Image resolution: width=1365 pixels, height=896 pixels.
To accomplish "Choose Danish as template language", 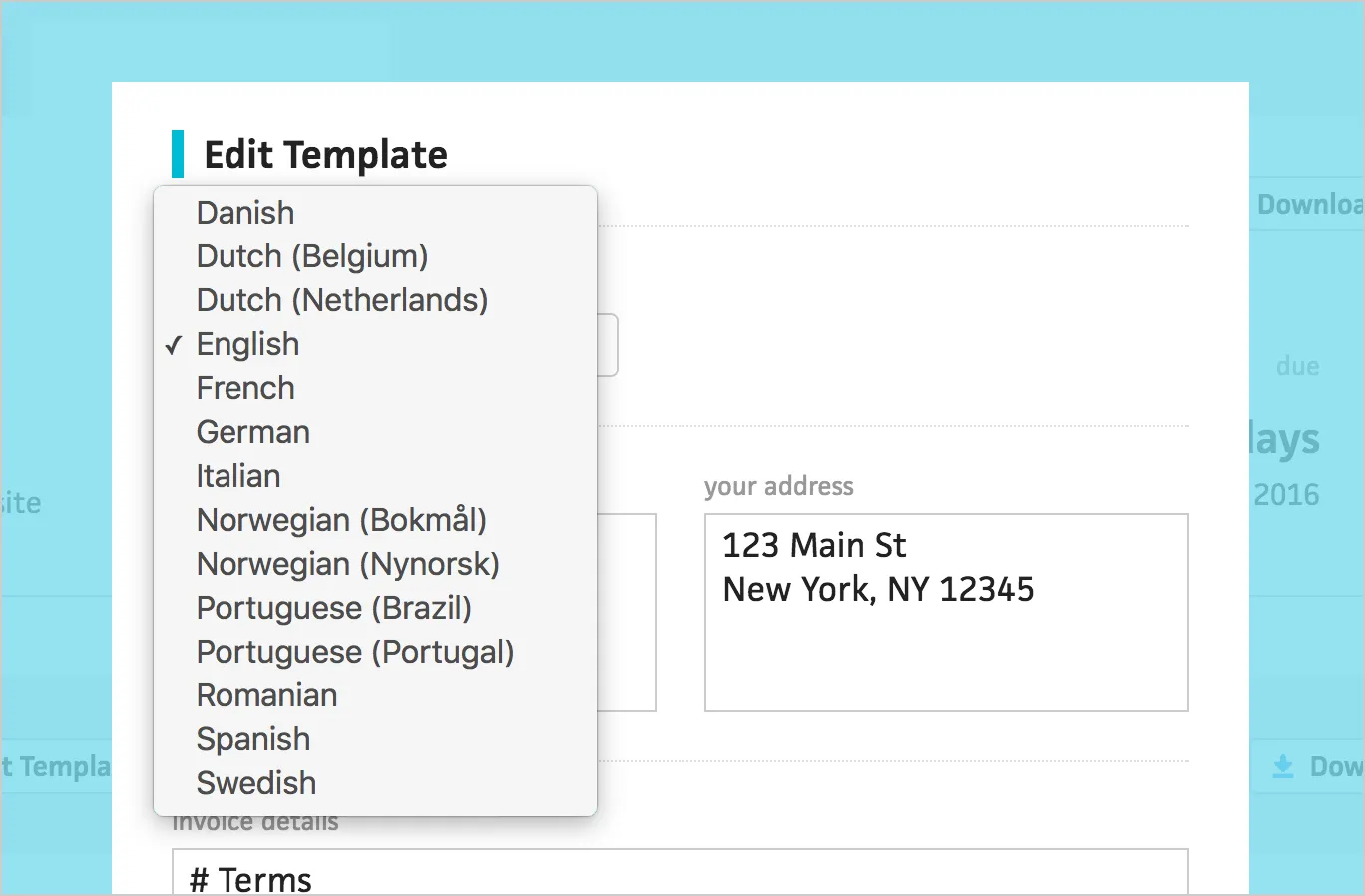I will (244, 213).
